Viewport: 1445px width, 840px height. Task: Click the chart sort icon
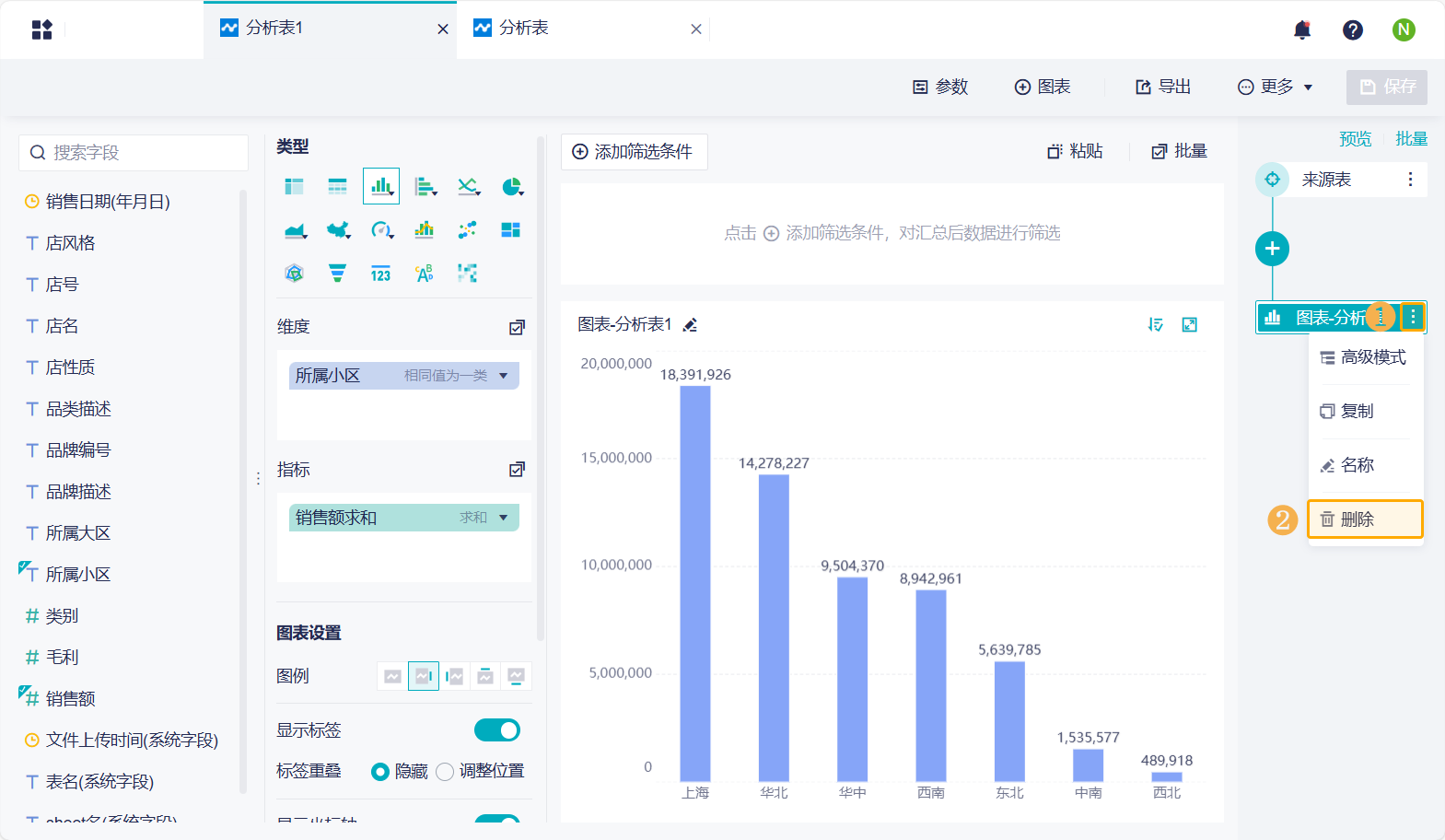tap(1156, 325)
